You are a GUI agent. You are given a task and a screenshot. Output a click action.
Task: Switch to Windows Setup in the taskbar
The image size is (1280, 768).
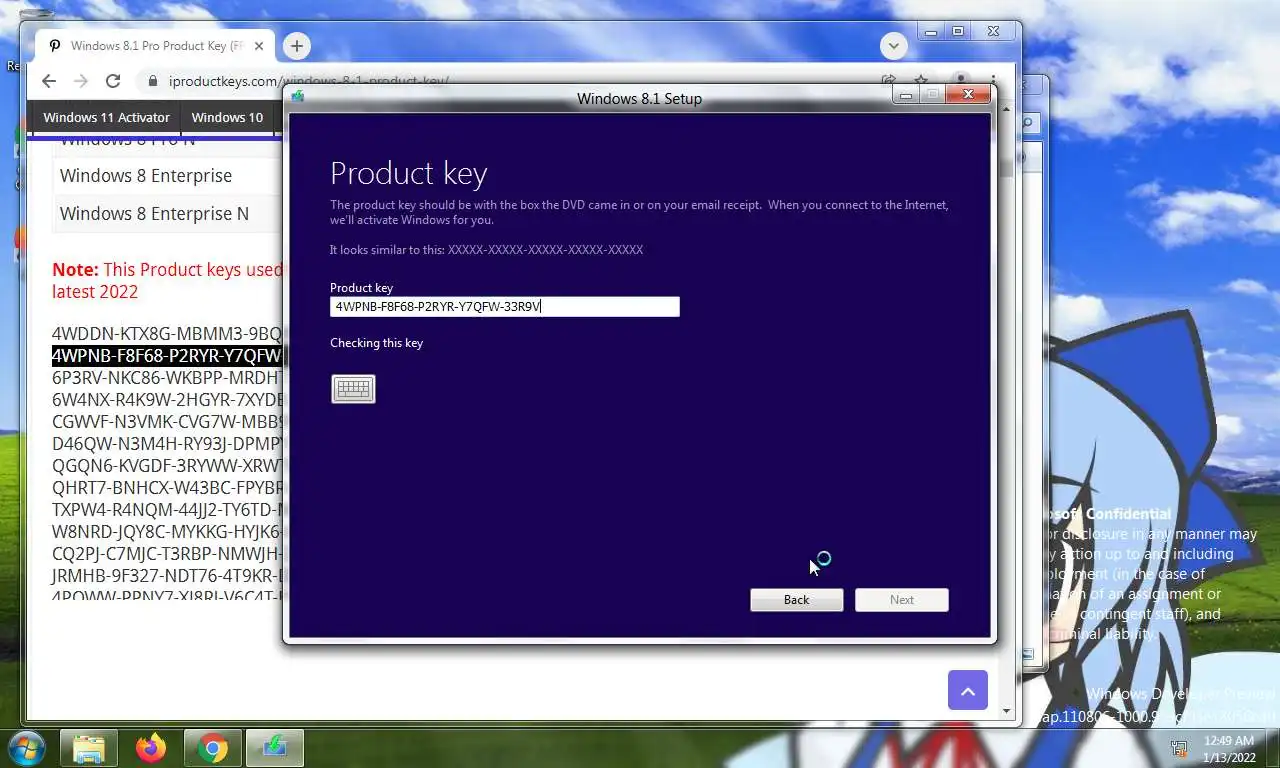275,748
